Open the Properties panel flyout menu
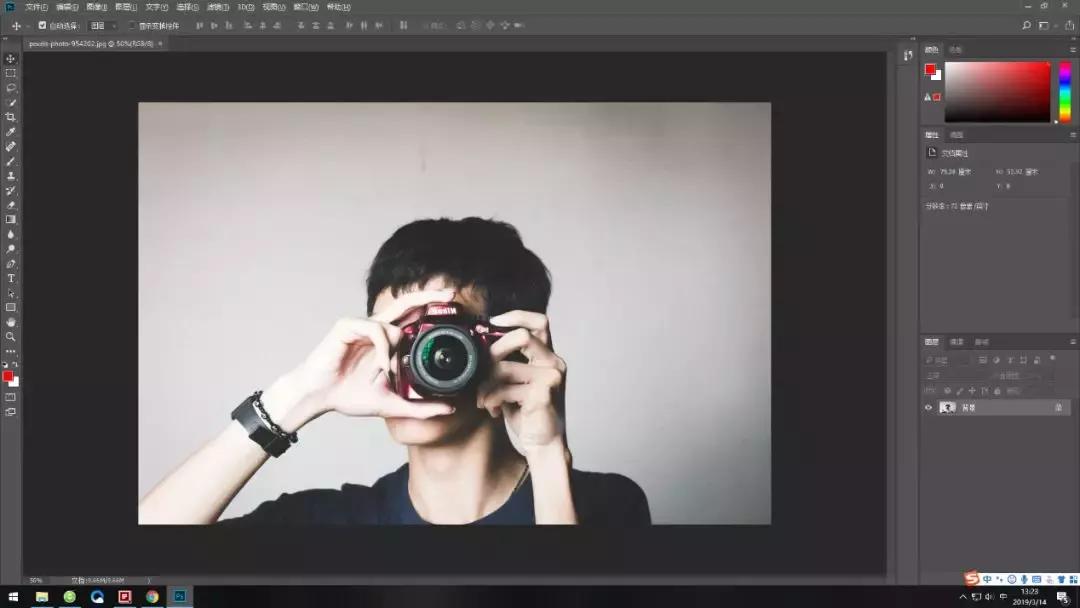The height and width of the screenshot is (608, 1080). click(1072, 135)
